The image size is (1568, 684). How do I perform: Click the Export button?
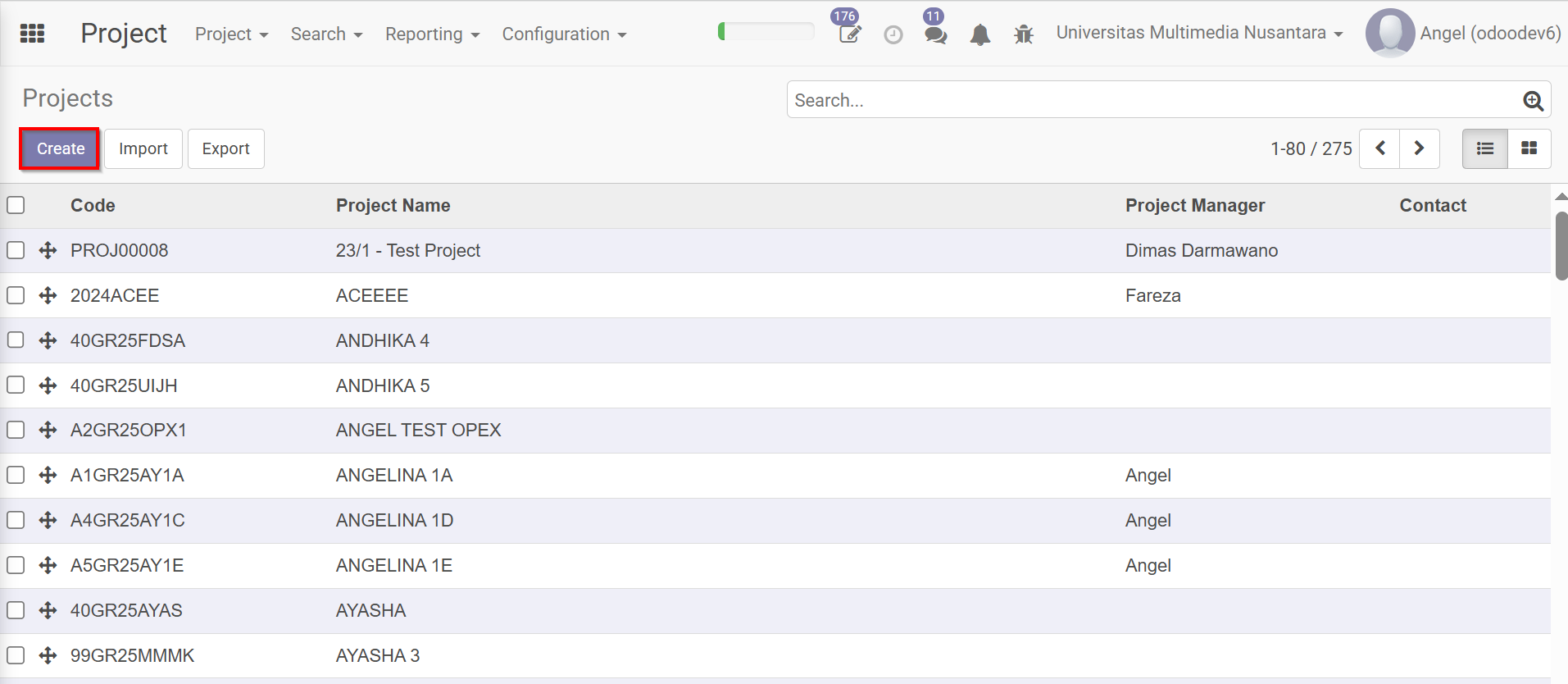[x=226, y=148]
